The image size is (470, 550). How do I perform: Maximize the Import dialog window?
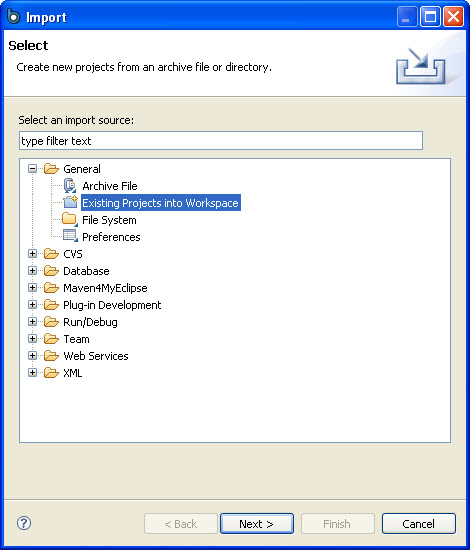point(430,16)
